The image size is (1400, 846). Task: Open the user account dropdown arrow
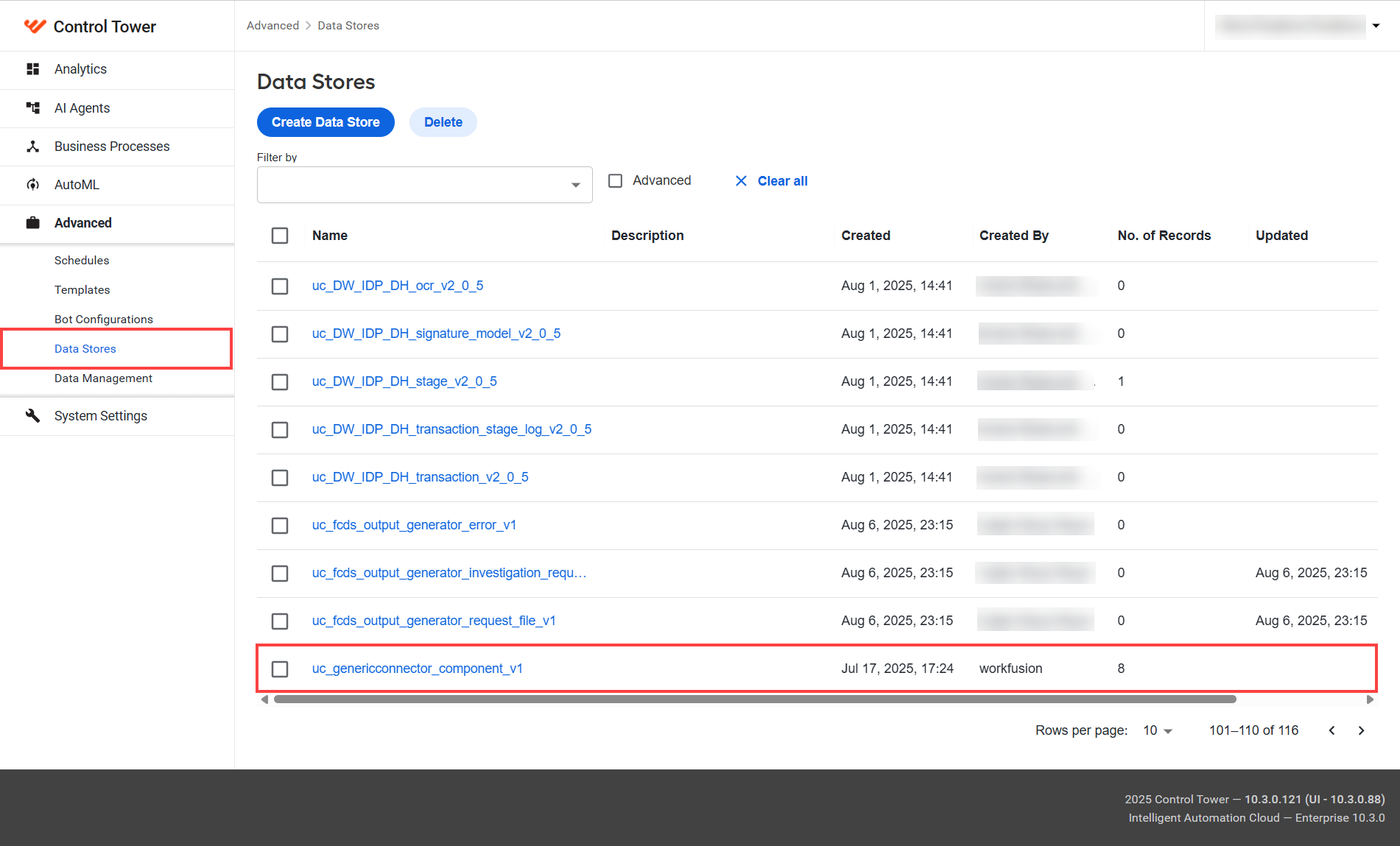1376,26
